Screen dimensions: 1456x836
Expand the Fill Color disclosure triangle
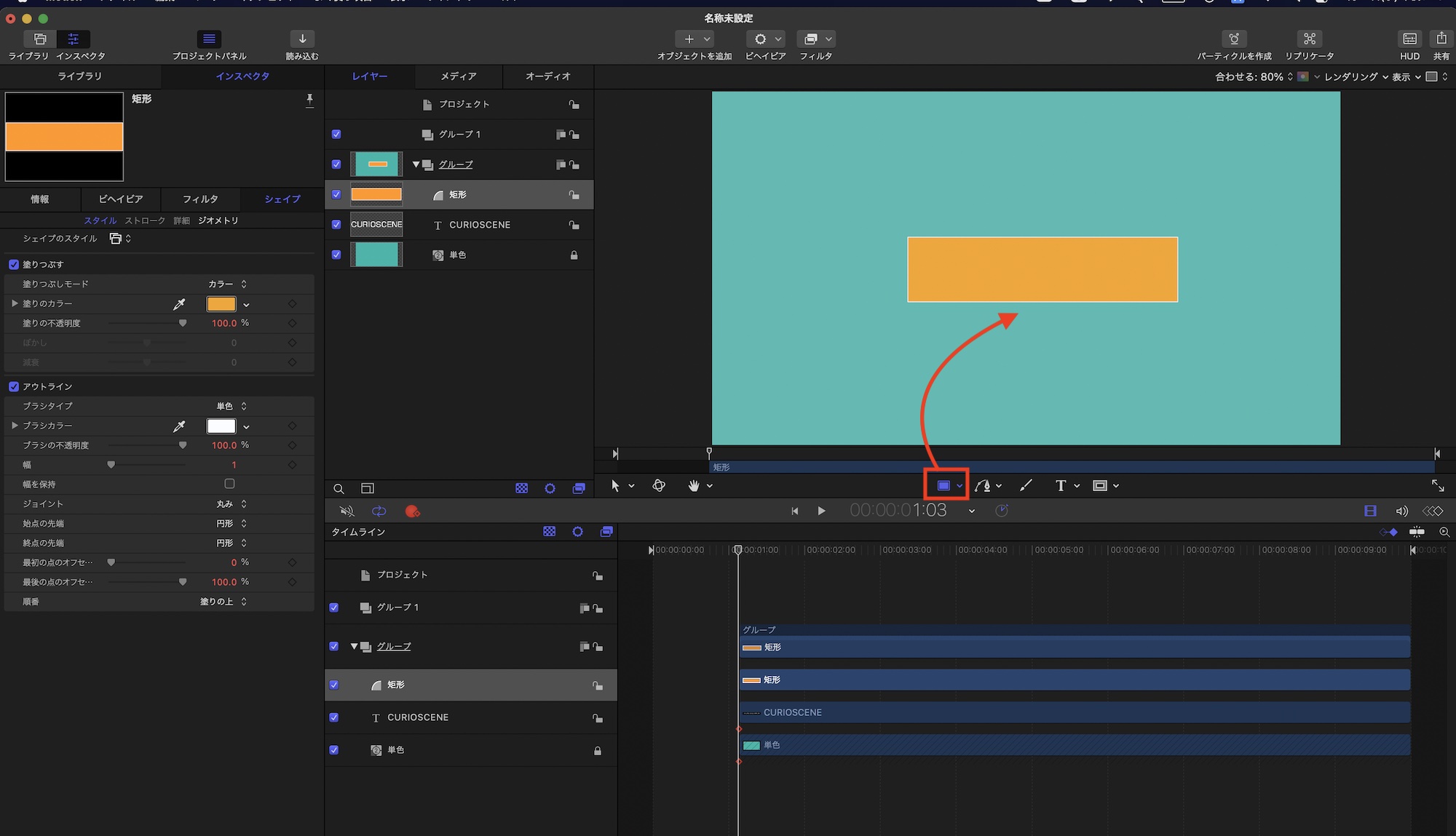(15, 303)
